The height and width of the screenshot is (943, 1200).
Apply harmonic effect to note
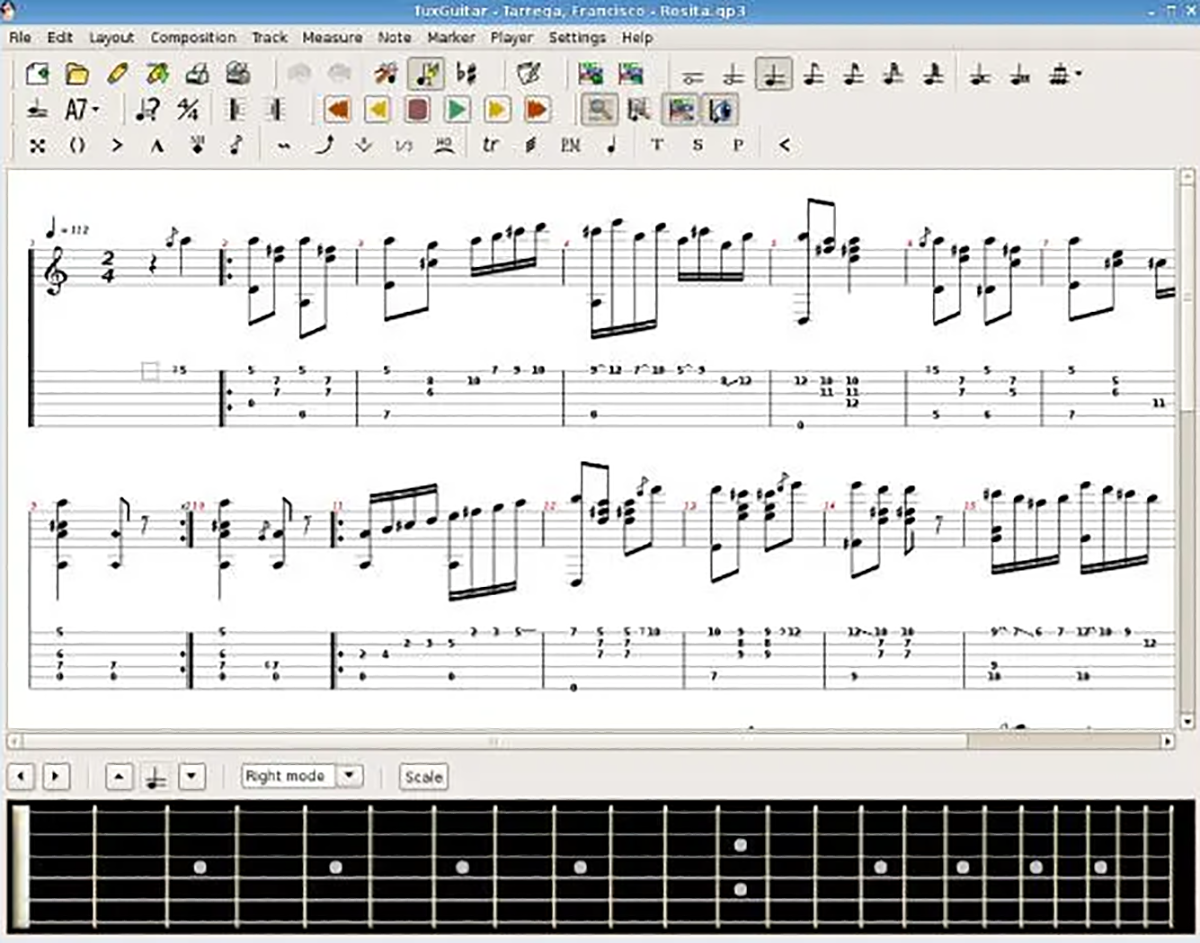pos(197,145)
